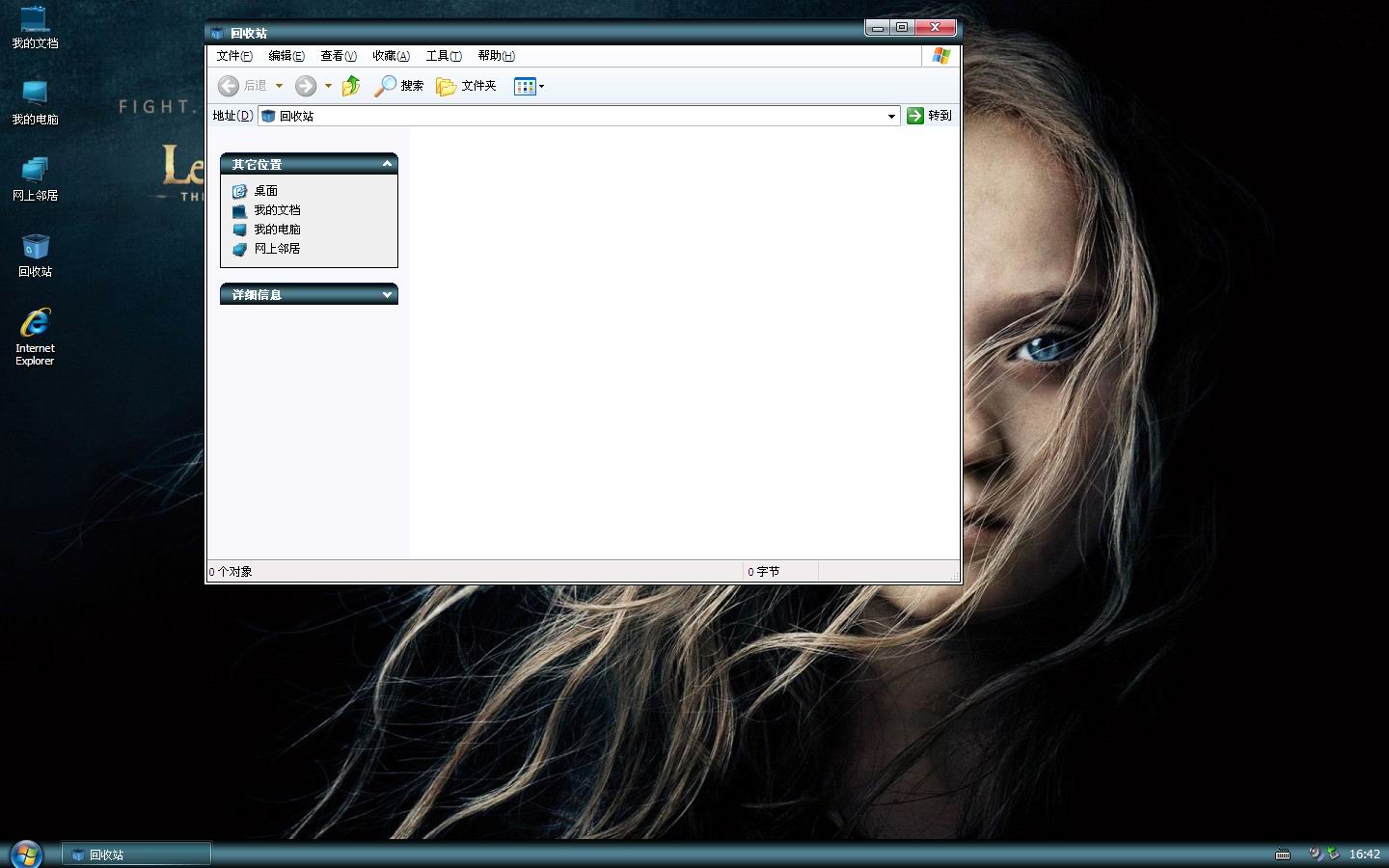Click the system clock showing 16:42
This screenshot has height=868, width=1389.
1364,854
